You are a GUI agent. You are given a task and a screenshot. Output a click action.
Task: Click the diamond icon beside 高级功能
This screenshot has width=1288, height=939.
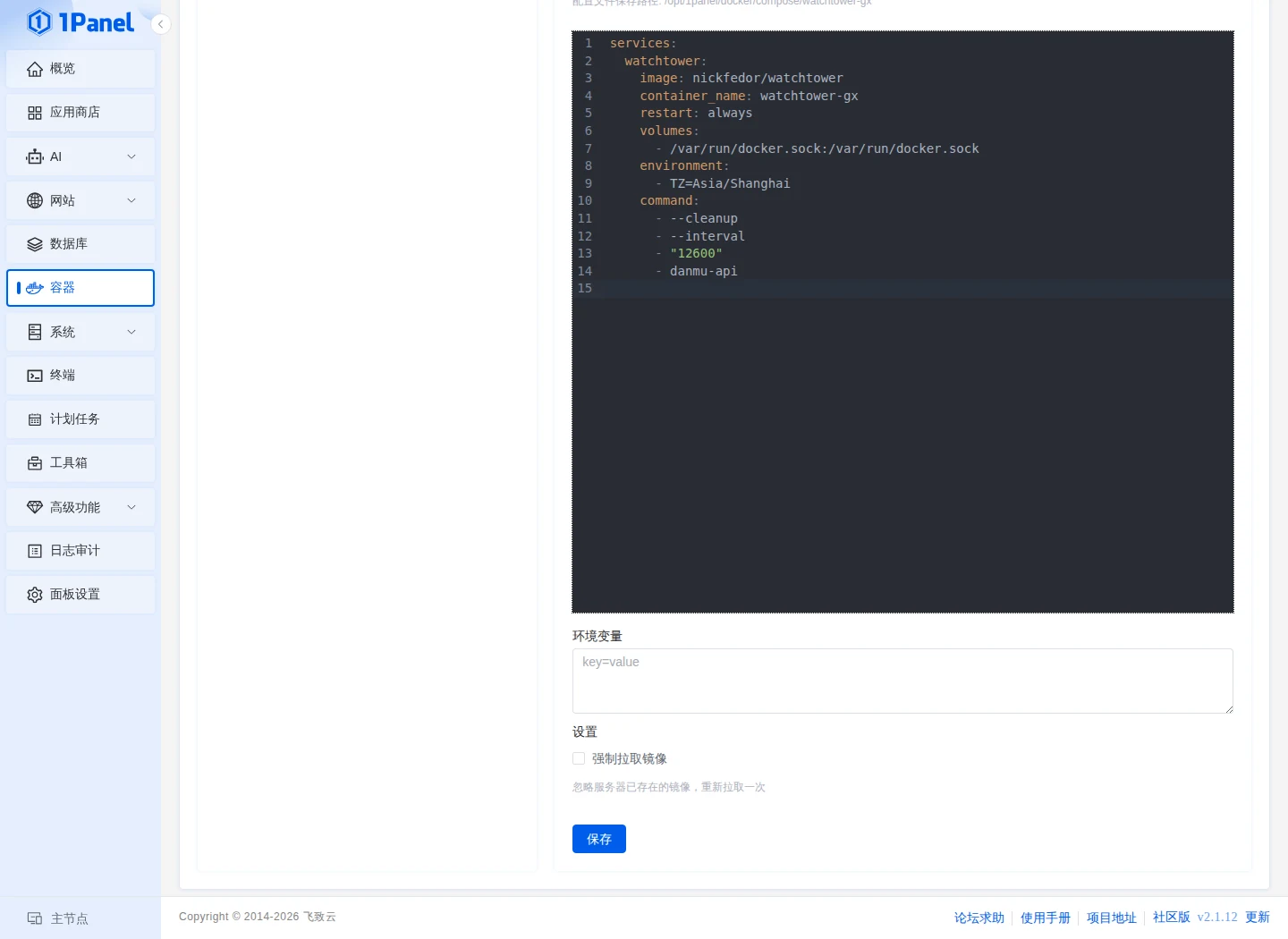coord(35,507)
